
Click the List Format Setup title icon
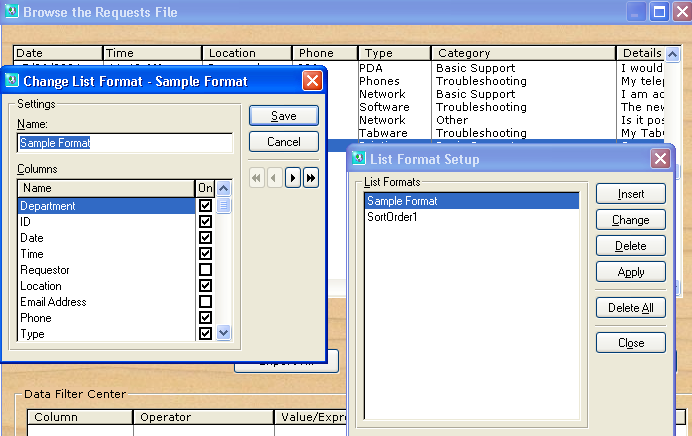(359, 158)
